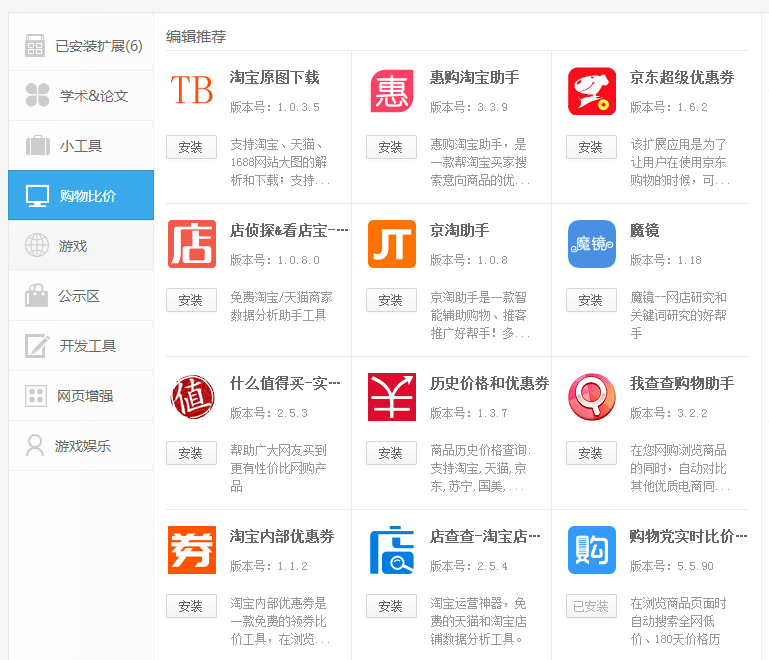
Task: Click the grid icon beside 网页增强
Action: coord(36,396)
